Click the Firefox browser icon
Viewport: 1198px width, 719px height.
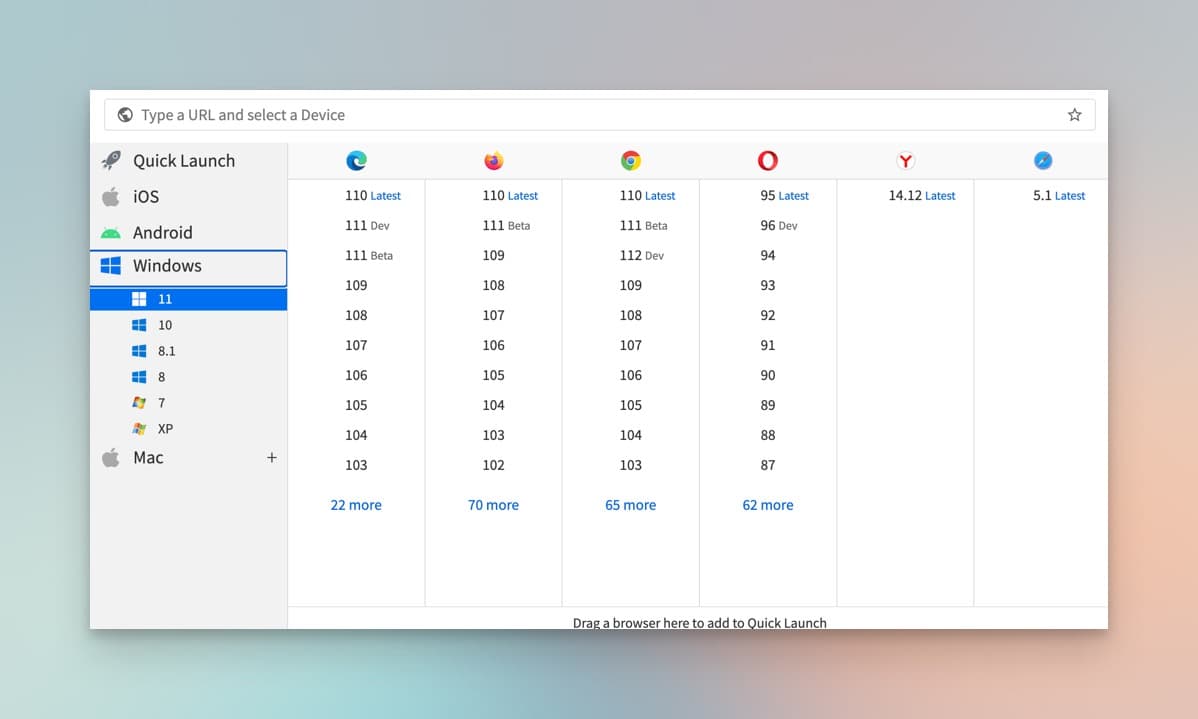494,160
